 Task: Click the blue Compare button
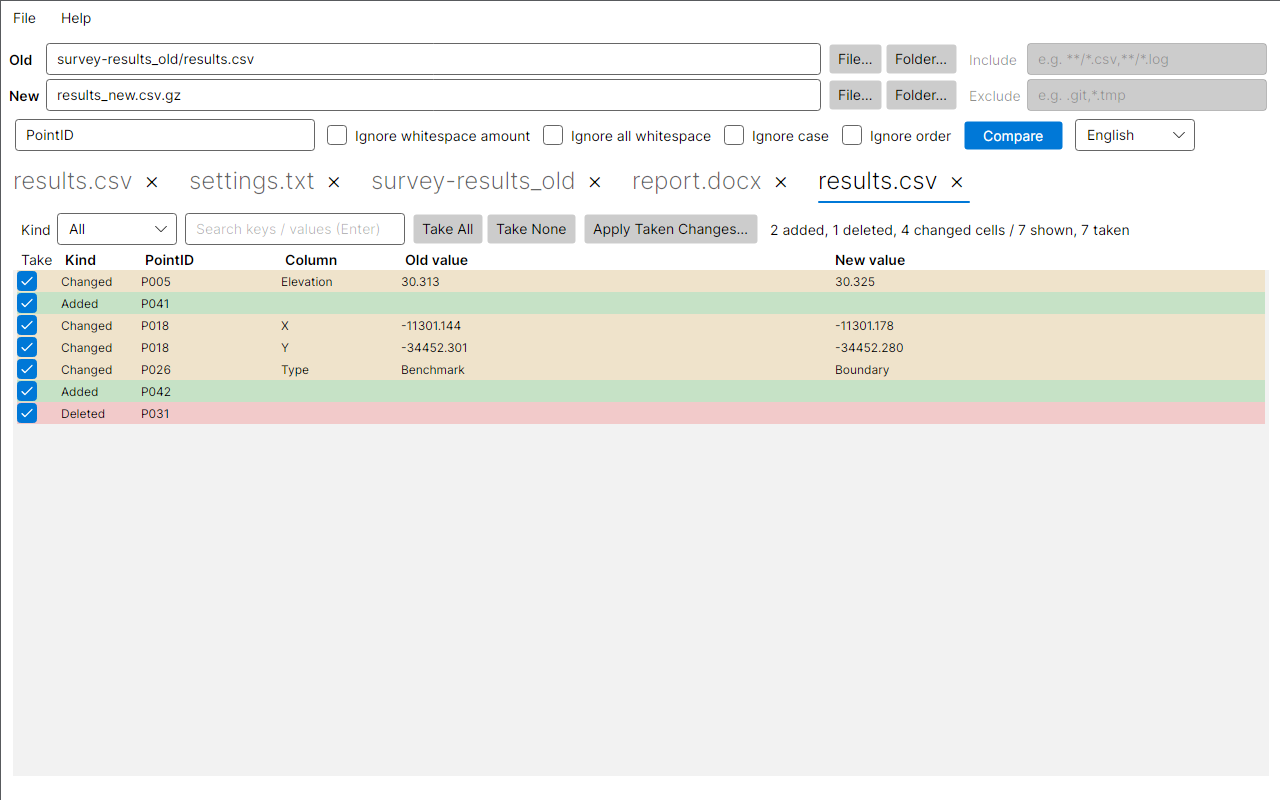[1013, 136]
